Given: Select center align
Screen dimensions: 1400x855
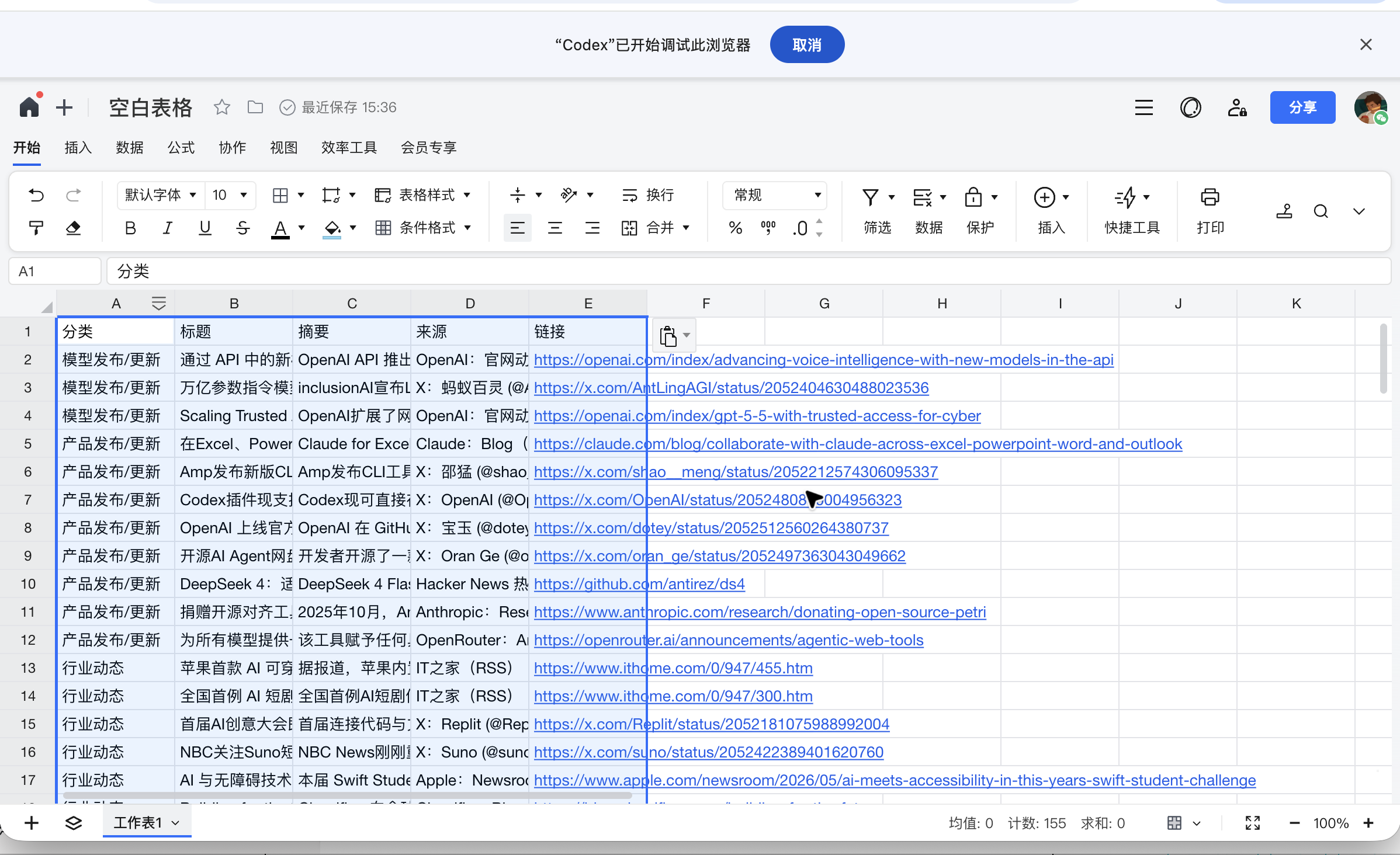Looking at the screenshot, I should (555, 228).
